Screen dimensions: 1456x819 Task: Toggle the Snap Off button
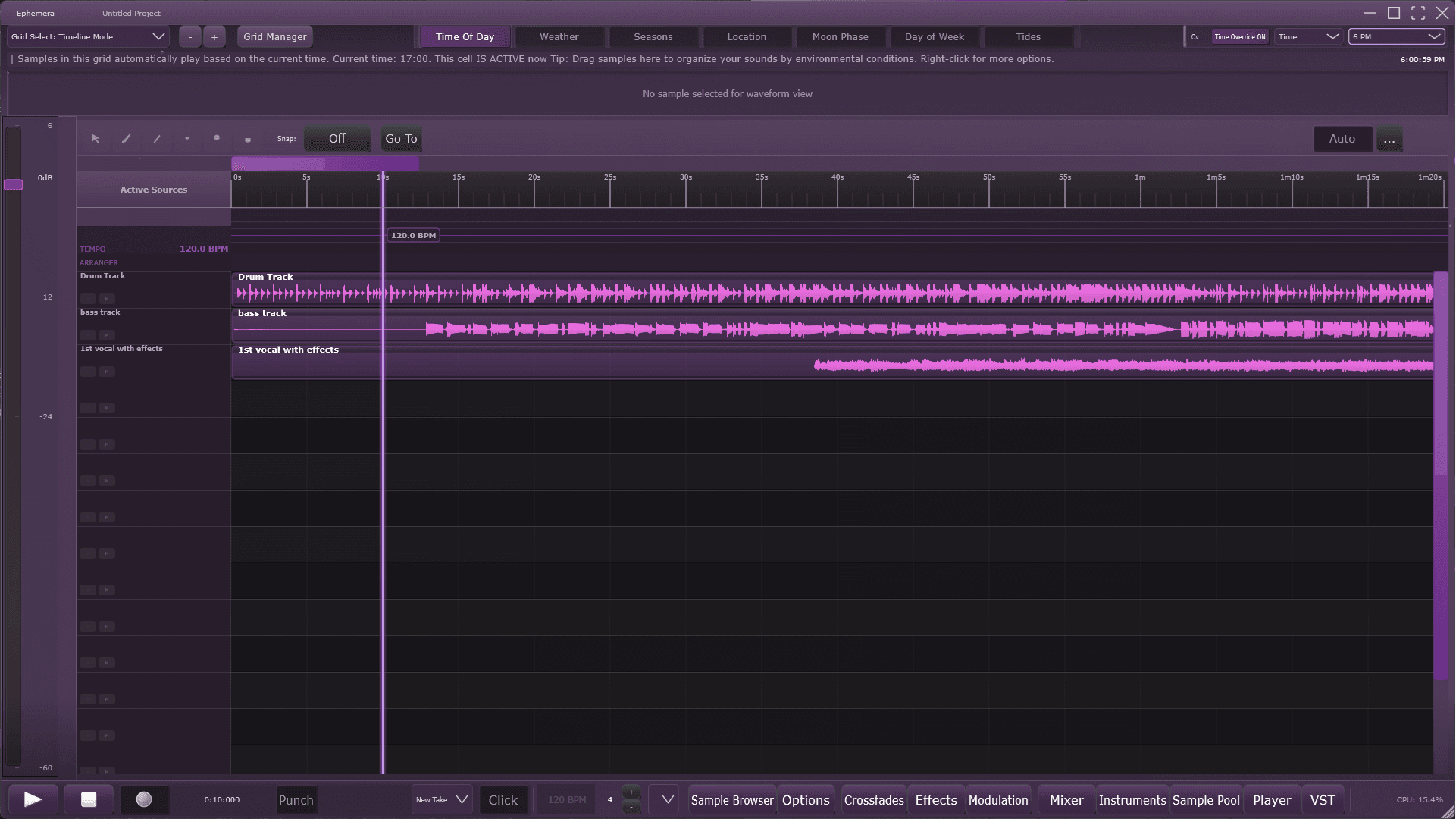337,139
